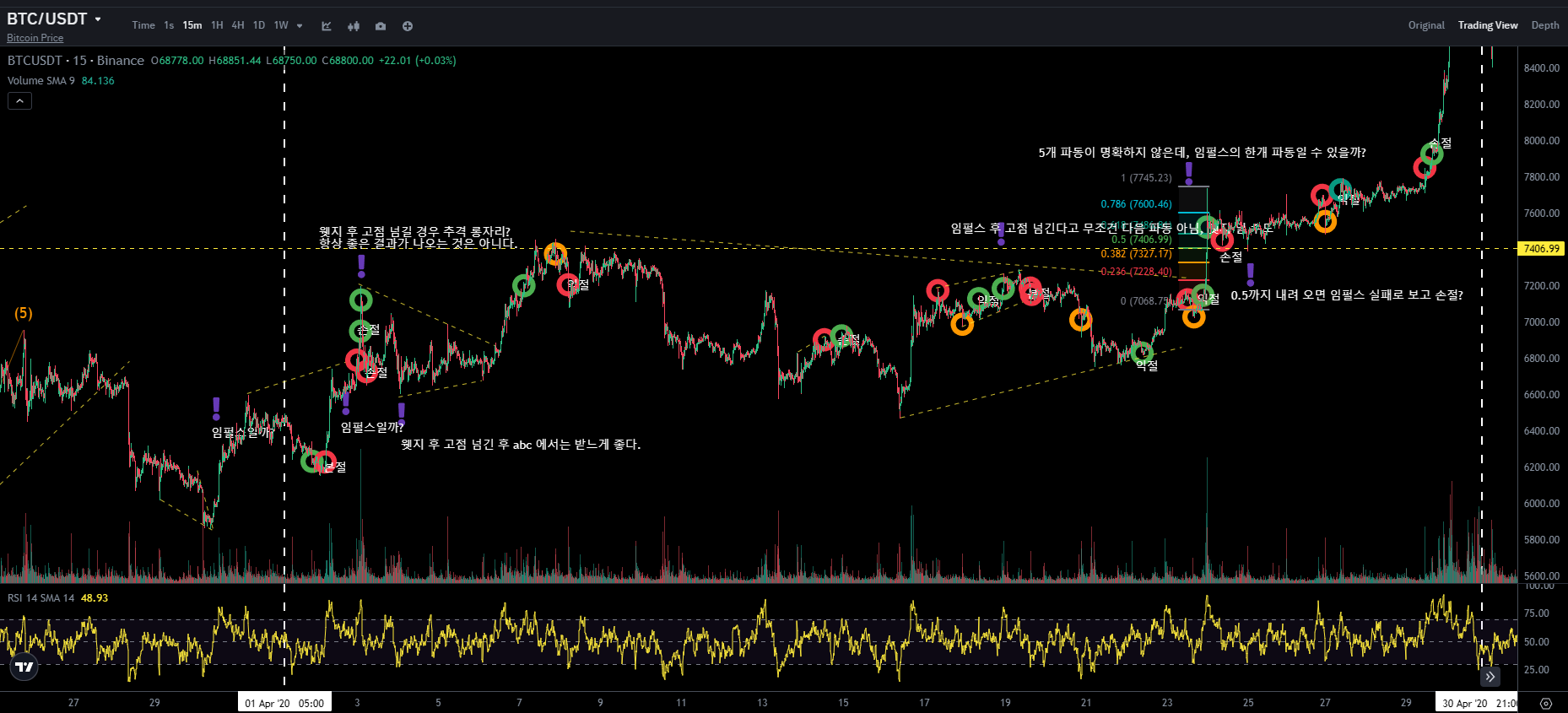Click the Time chart option

tap(143, 25)
